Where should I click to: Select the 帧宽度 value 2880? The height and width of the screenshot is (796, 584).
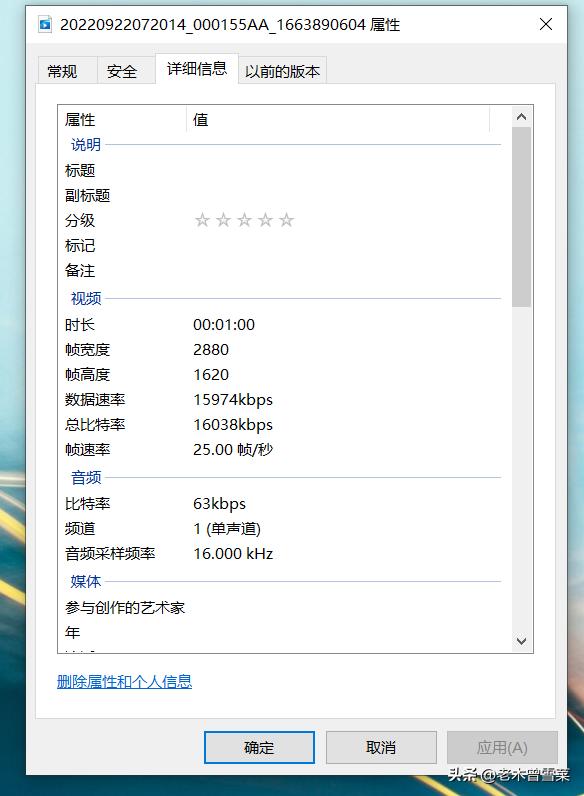pos(211,350)
